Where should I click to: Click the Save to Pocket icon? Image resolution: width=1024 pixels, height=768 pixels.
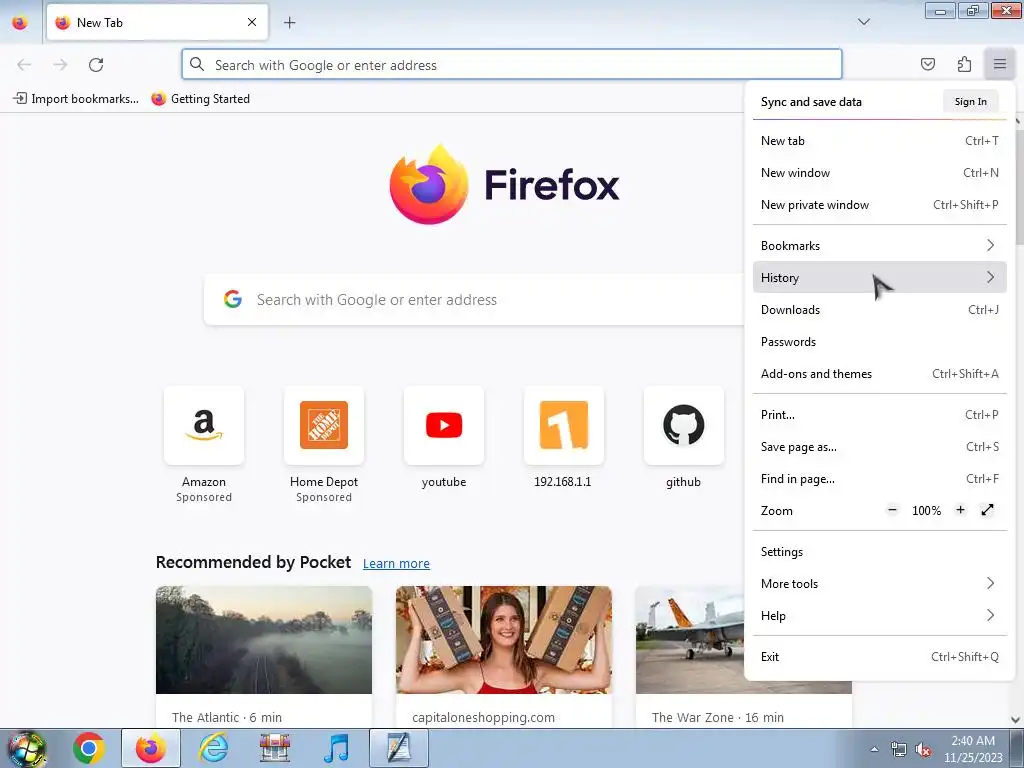click(x=927, y=64)
